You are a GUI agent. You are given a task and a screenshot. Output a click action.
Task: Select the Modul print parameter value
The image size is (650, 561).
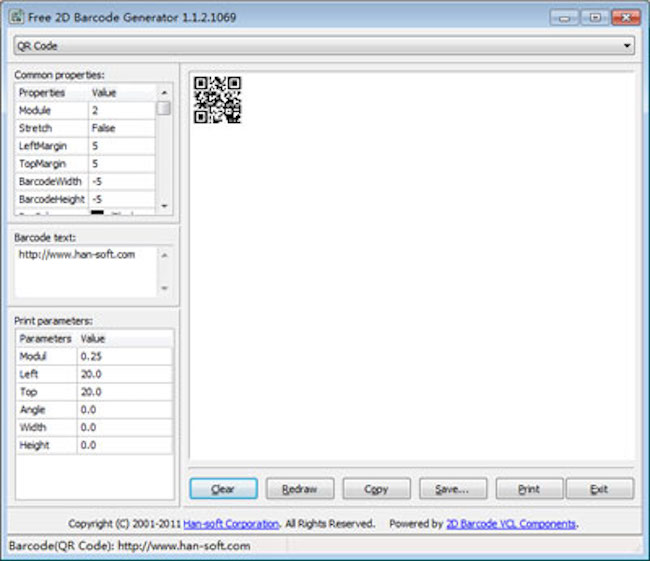tap(123, 356)
